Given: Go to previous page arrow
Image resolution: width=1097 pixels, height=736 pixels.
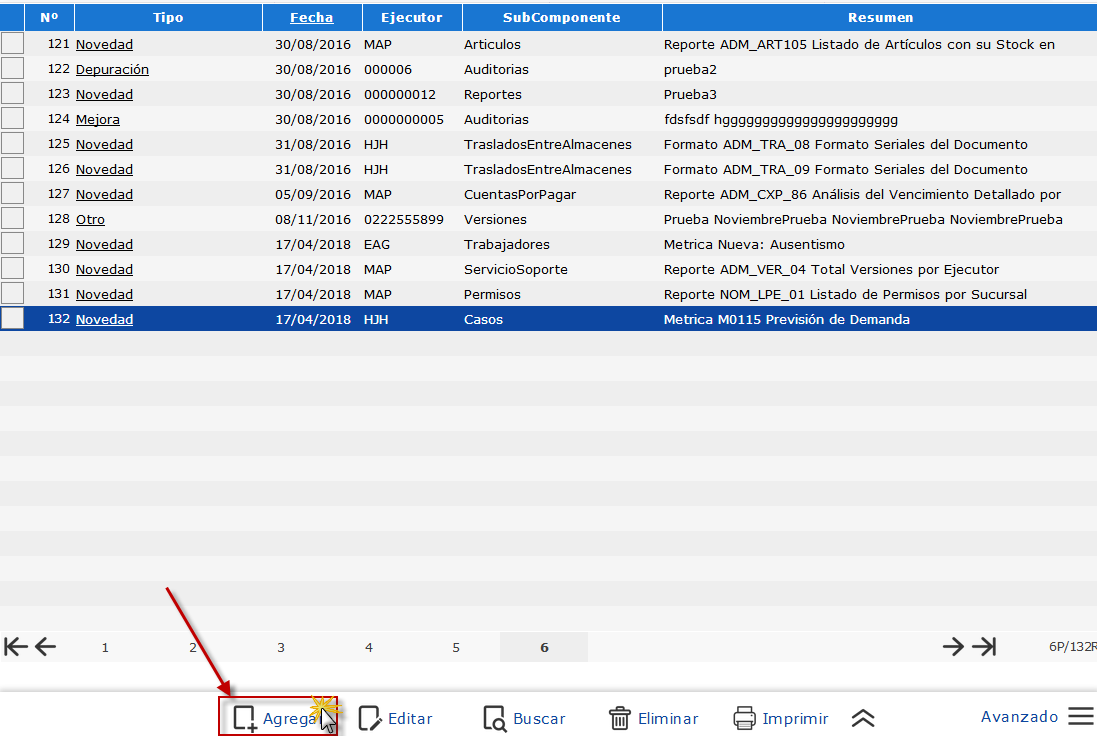Looking at the screenshot, I should (46, 647).
